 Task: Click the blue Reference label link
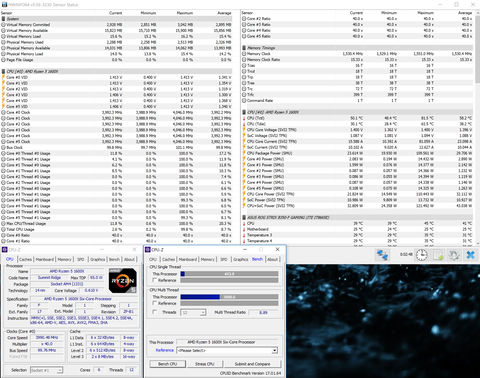click(x=165, y=350)
